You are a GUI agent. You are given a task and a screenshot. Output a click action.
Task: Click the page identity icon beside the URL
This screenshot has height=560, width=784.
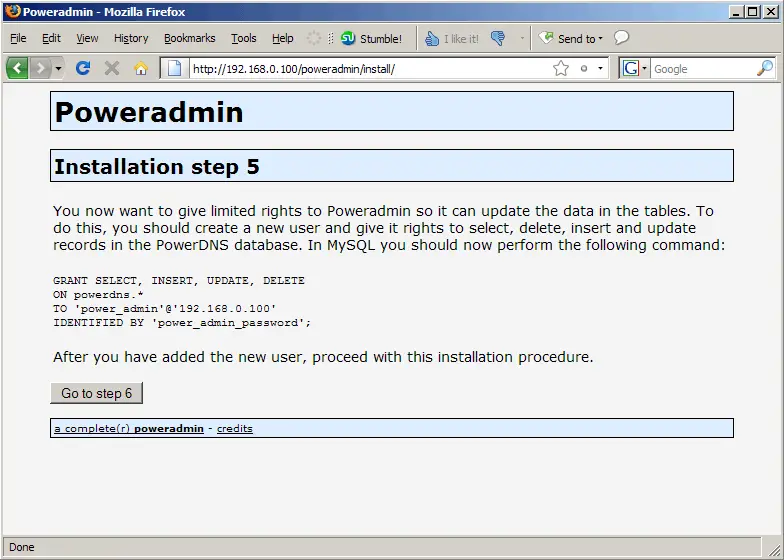point(174,68)
